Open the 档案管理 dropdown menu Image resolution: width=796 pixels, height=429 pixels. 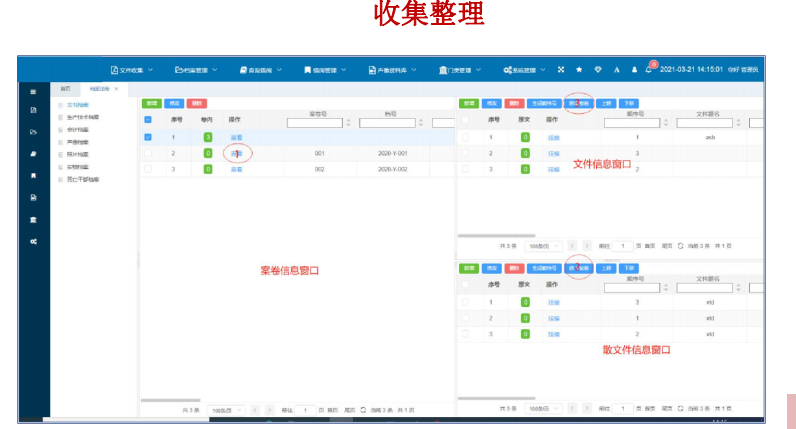click(x=196, y=70)
